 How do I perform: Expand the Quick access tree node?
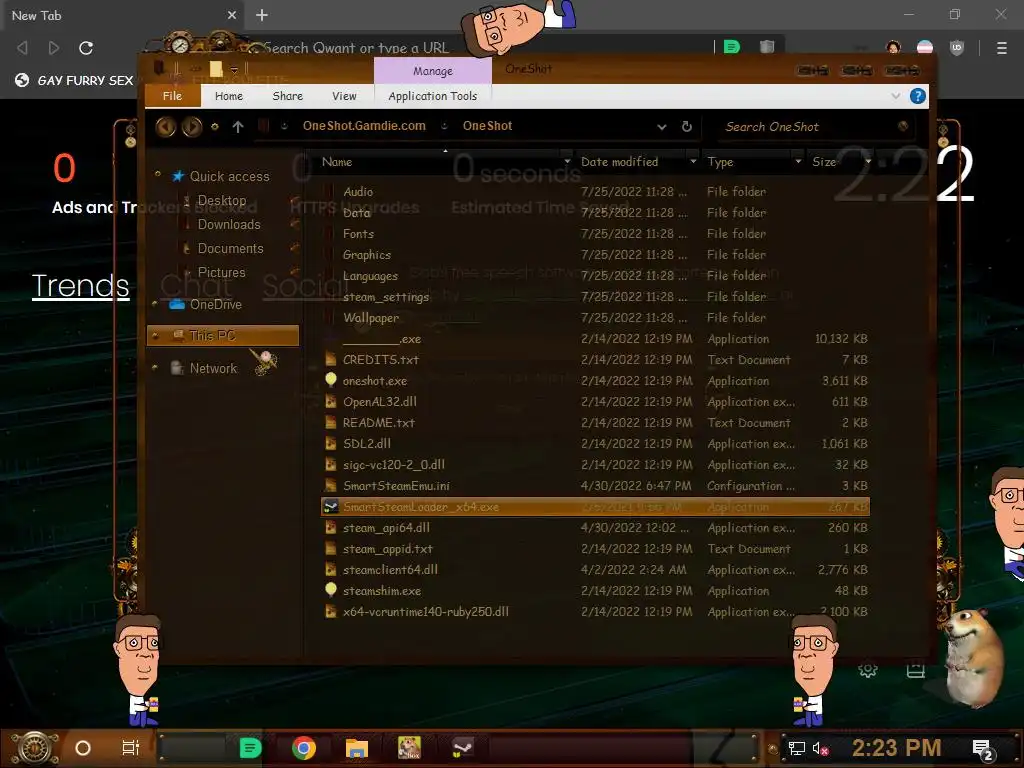(157, 174)
